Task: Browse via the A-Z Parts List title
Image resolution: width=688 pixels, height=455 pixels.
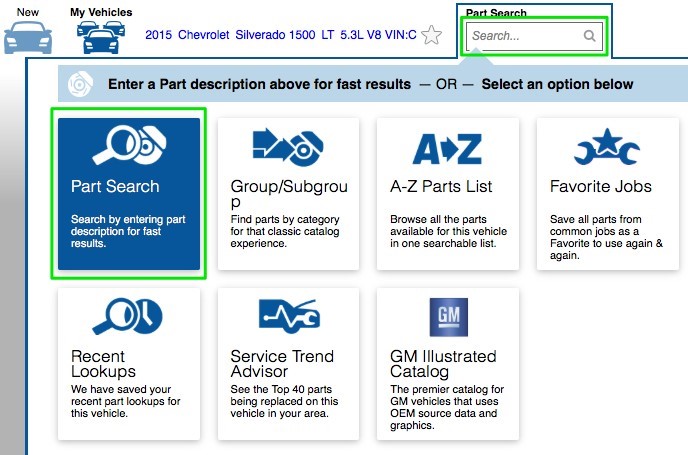Action: 441,186
